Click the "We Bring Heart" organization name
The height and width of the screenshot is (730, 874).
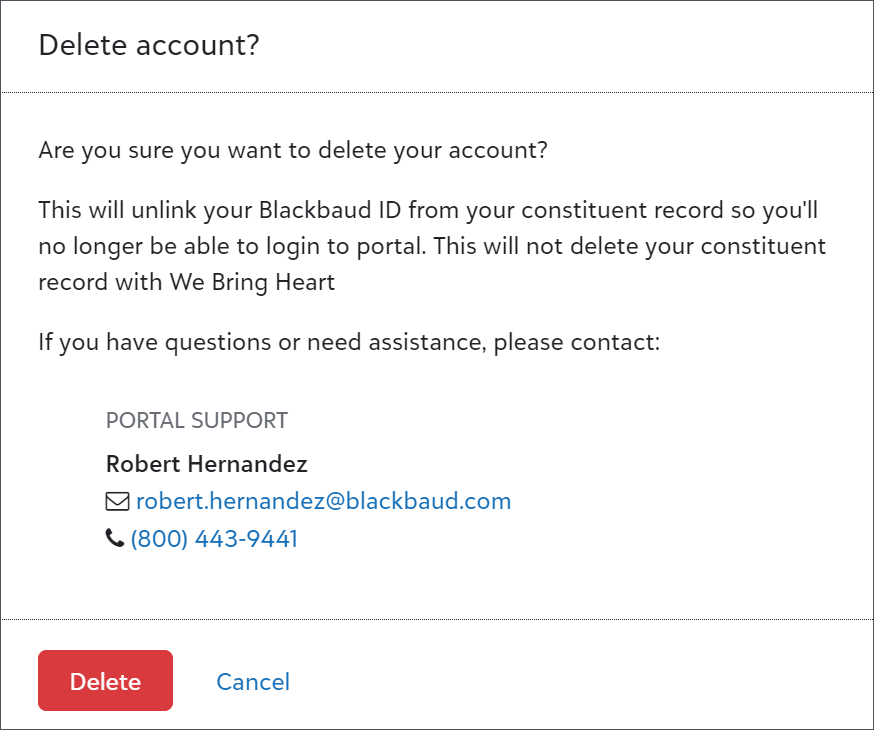[252, 282]
